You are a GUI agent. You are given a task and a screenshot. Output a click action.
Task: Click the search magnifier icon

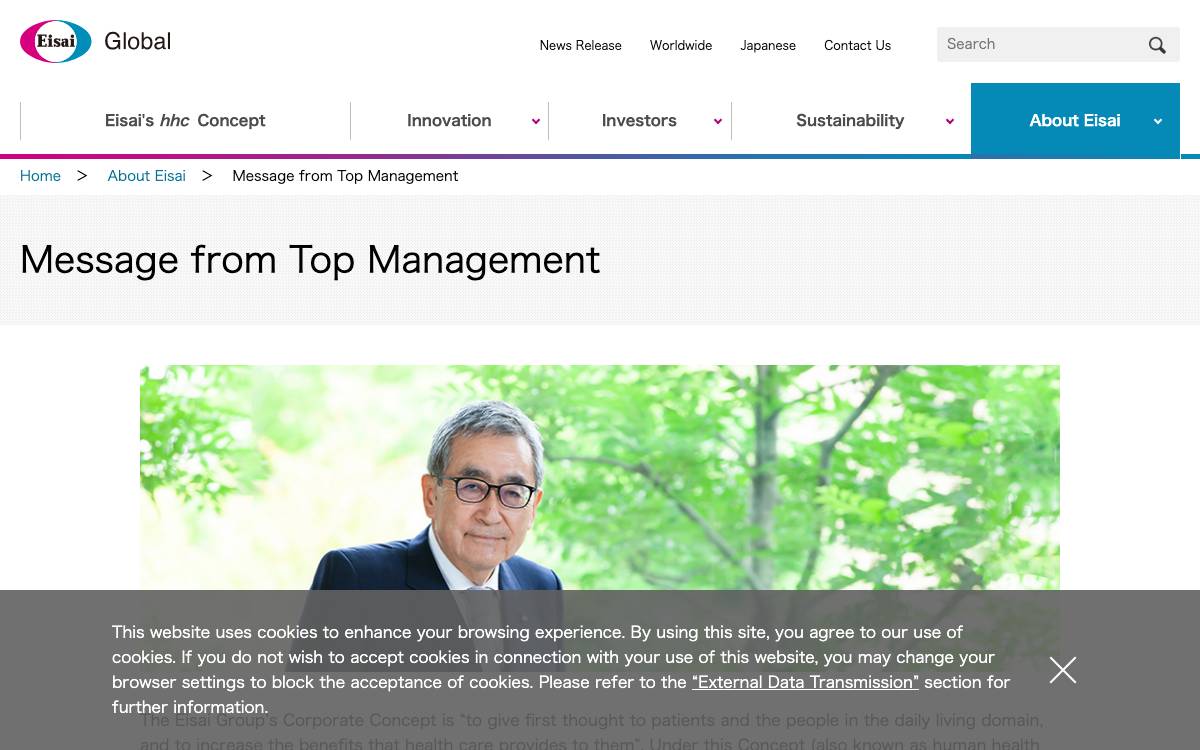pos(1157,45)
